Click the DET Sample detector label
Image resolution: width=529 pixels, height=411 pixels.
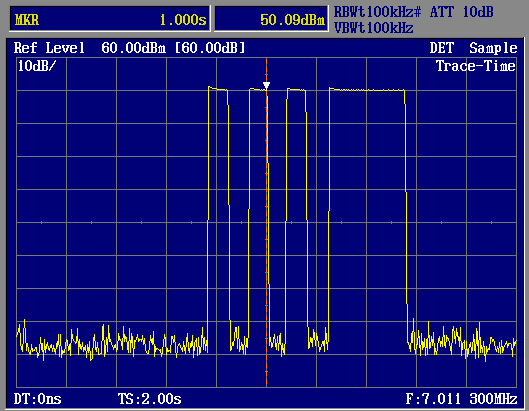point(473,48)
